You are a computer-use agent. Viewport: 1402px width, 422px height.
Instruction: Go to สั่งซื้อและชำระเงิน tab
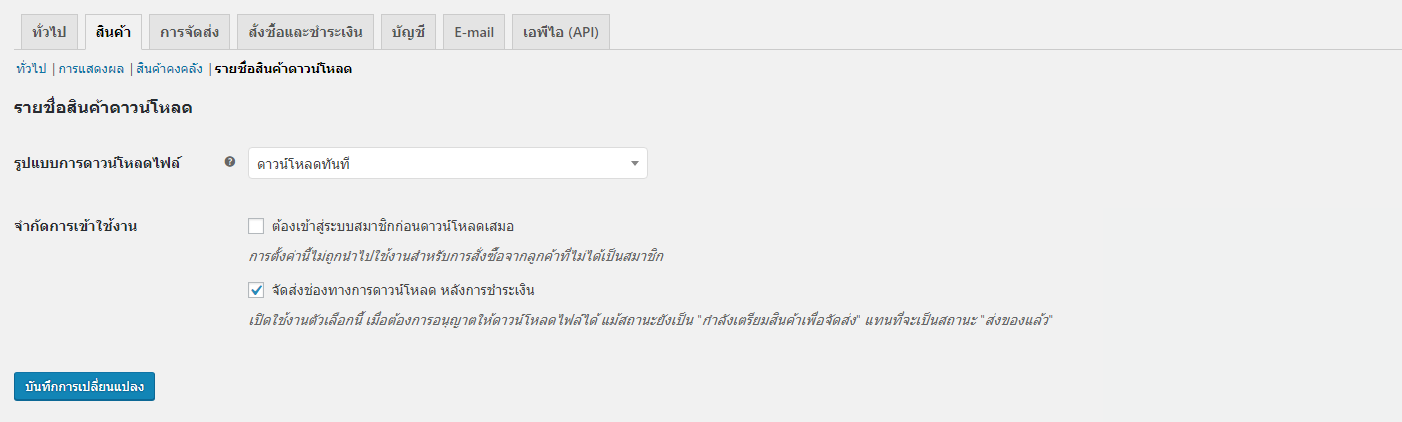(x=306, y=32)
